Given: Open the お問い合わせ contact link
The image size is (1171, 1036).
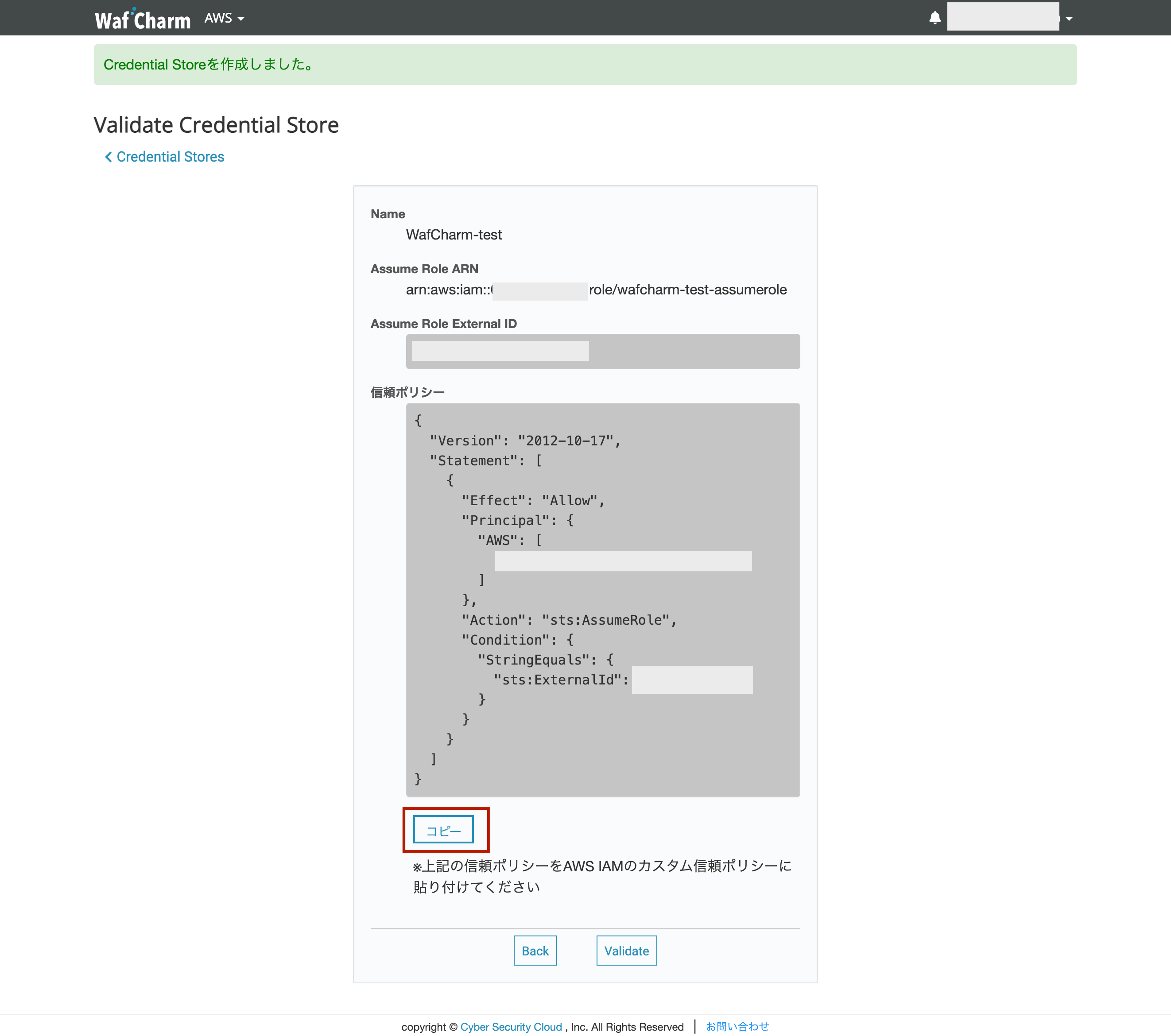Looking at the screenshot, I should (737, 1026).
